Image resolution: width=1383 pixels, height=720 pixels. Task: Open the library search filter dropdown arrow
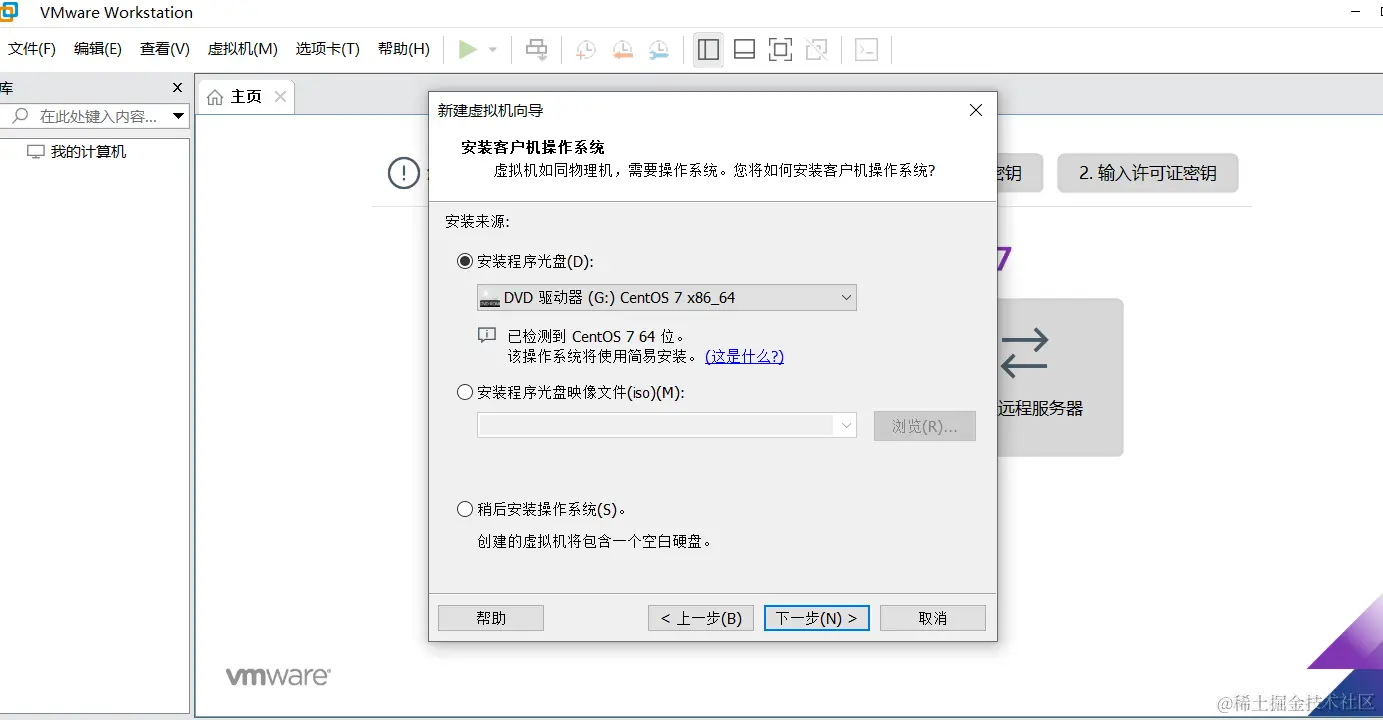[178, 116]
